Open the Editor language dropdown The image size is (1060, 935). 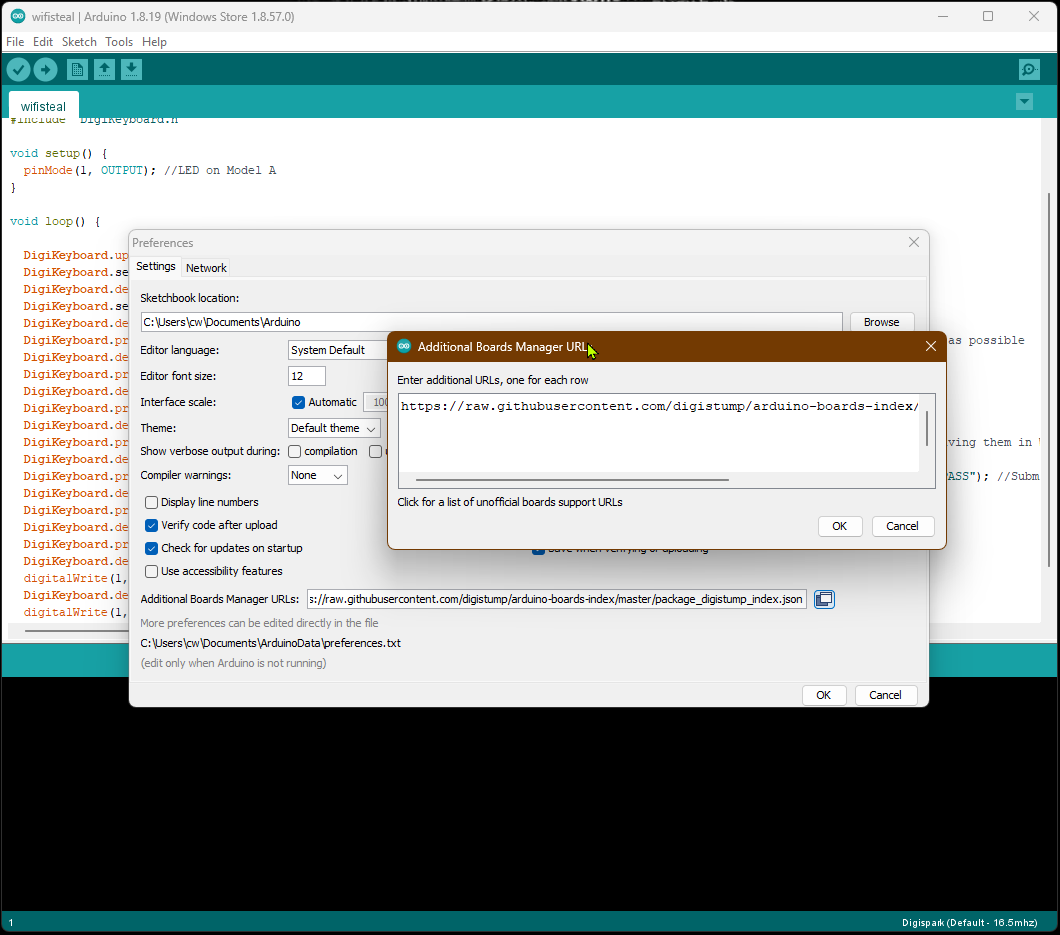[337, 350]
